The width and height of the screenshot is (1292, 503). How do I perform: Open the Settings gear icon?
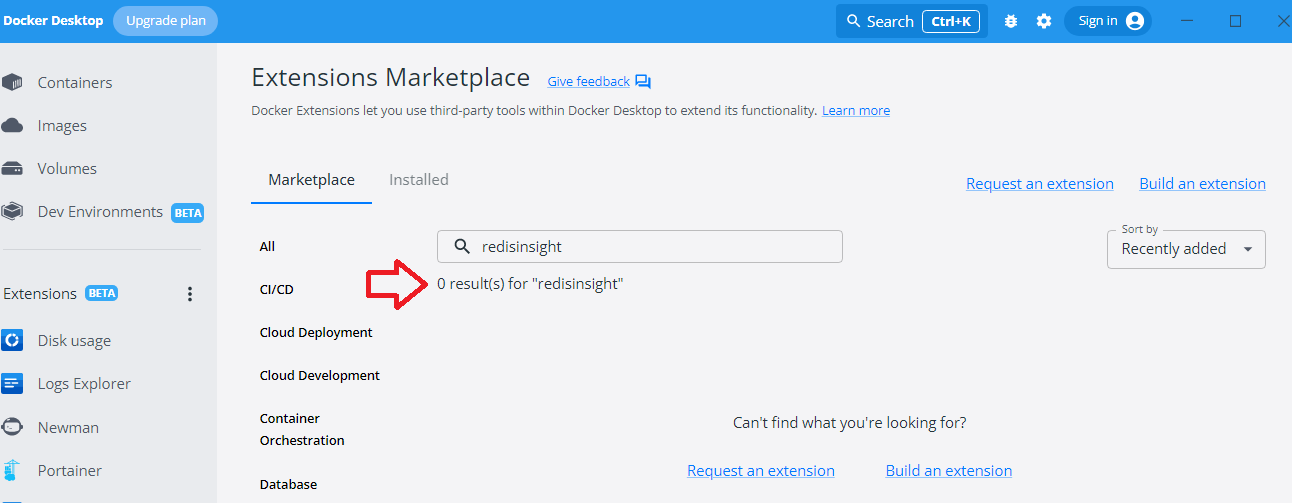click(1044, 21)
